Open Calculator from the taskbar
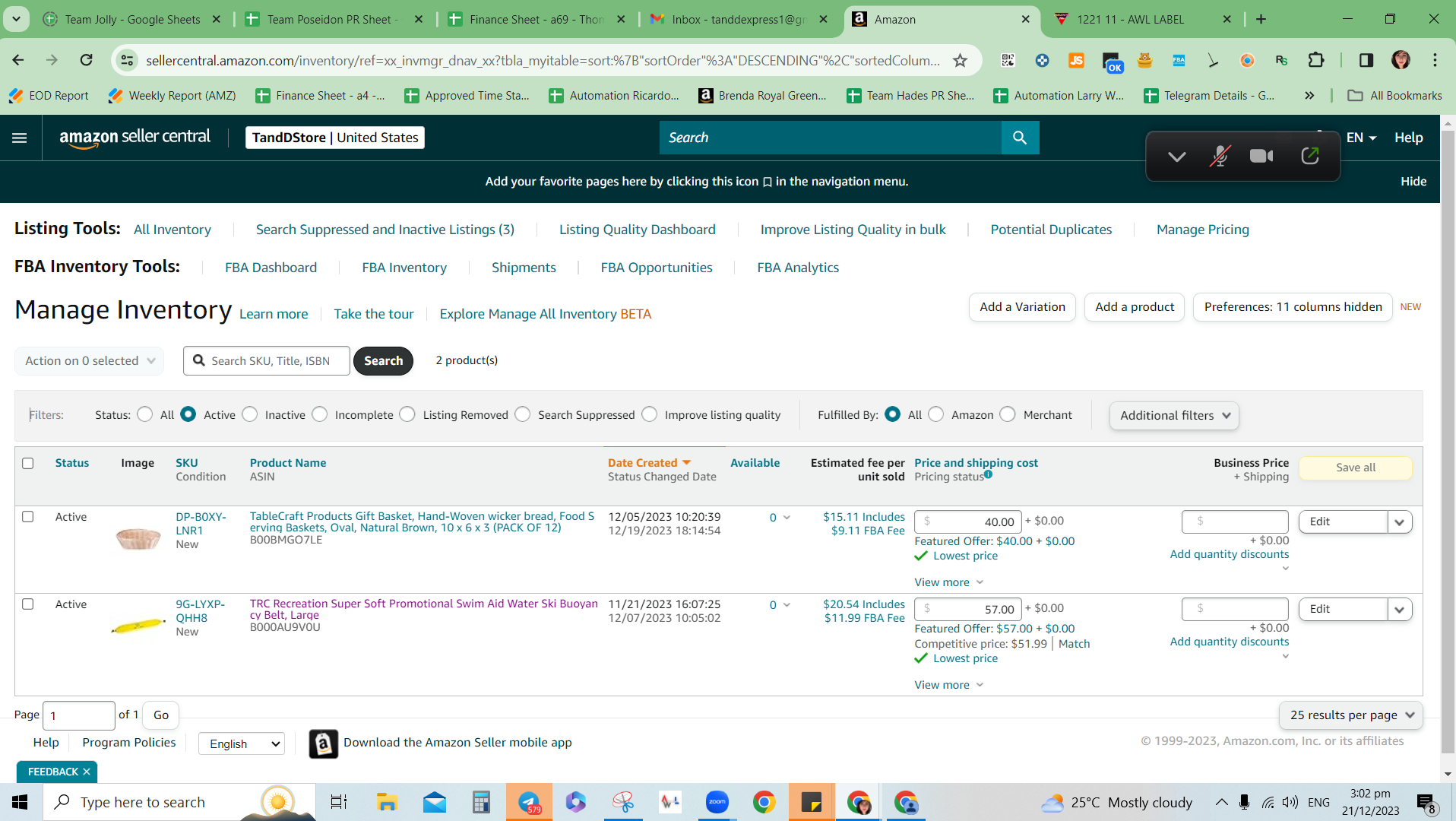This screenshot has width=1456, height=821. click(481, 802)
